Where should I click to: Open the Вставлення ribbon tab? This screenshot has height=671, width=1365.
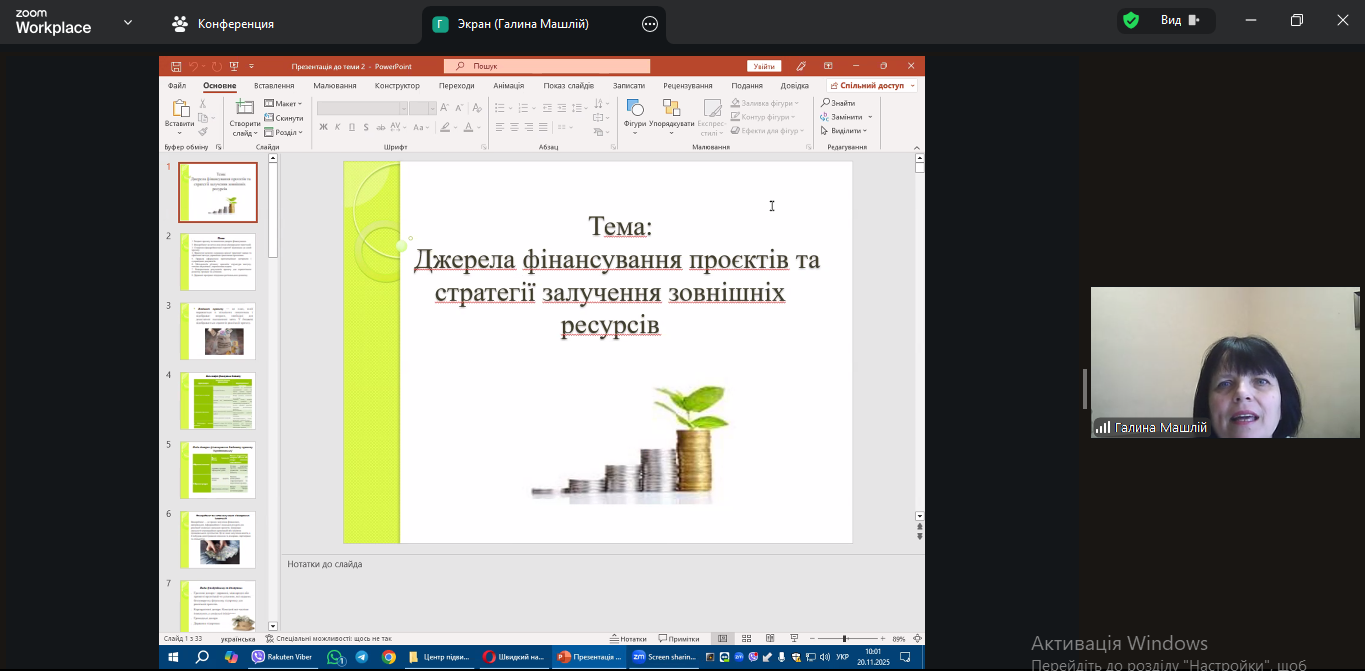[x=274, y=86]
